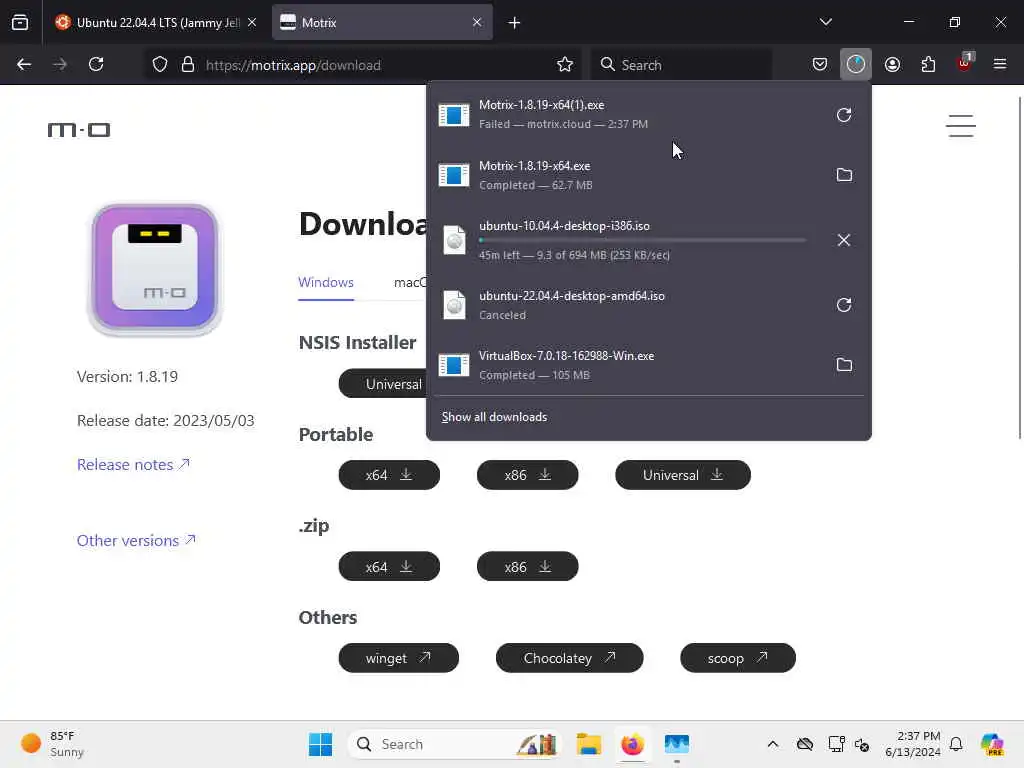Cancel the ubuntu-10.04.4-desktop-i386.iso download
Image resolution: width=1024 pixels, height=768 pixels.
click(844, 240)
